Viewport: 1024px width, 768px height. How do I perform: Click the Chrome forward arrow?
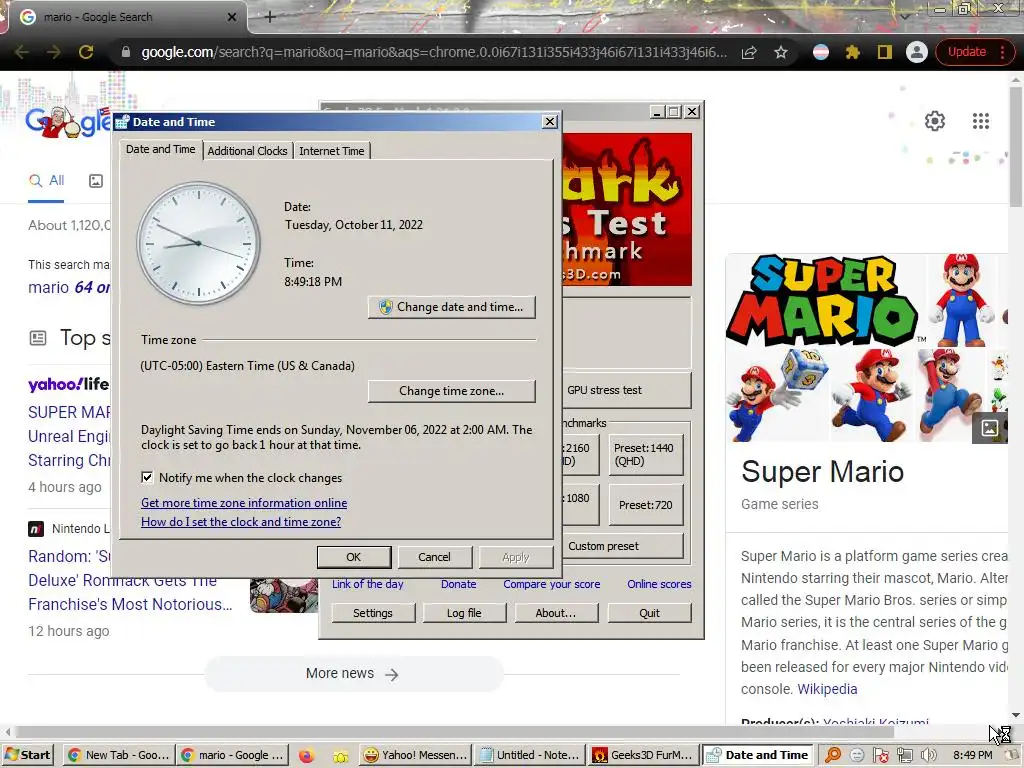pyautogui.click(x=54, y=52)
